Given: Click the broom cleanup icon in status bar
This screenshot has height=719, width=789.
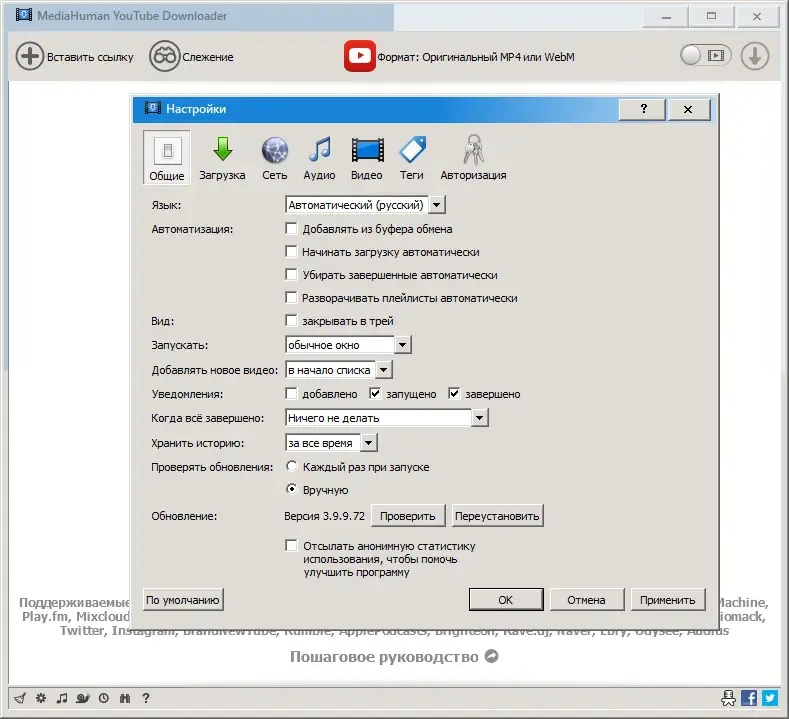Looking at the screenshot, I should point(20,698).
